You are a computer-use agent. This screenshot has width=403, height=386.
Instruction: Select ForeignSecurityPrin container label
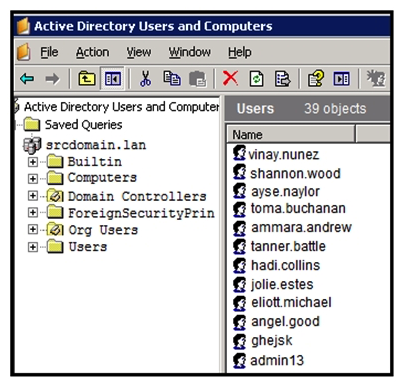141,213
